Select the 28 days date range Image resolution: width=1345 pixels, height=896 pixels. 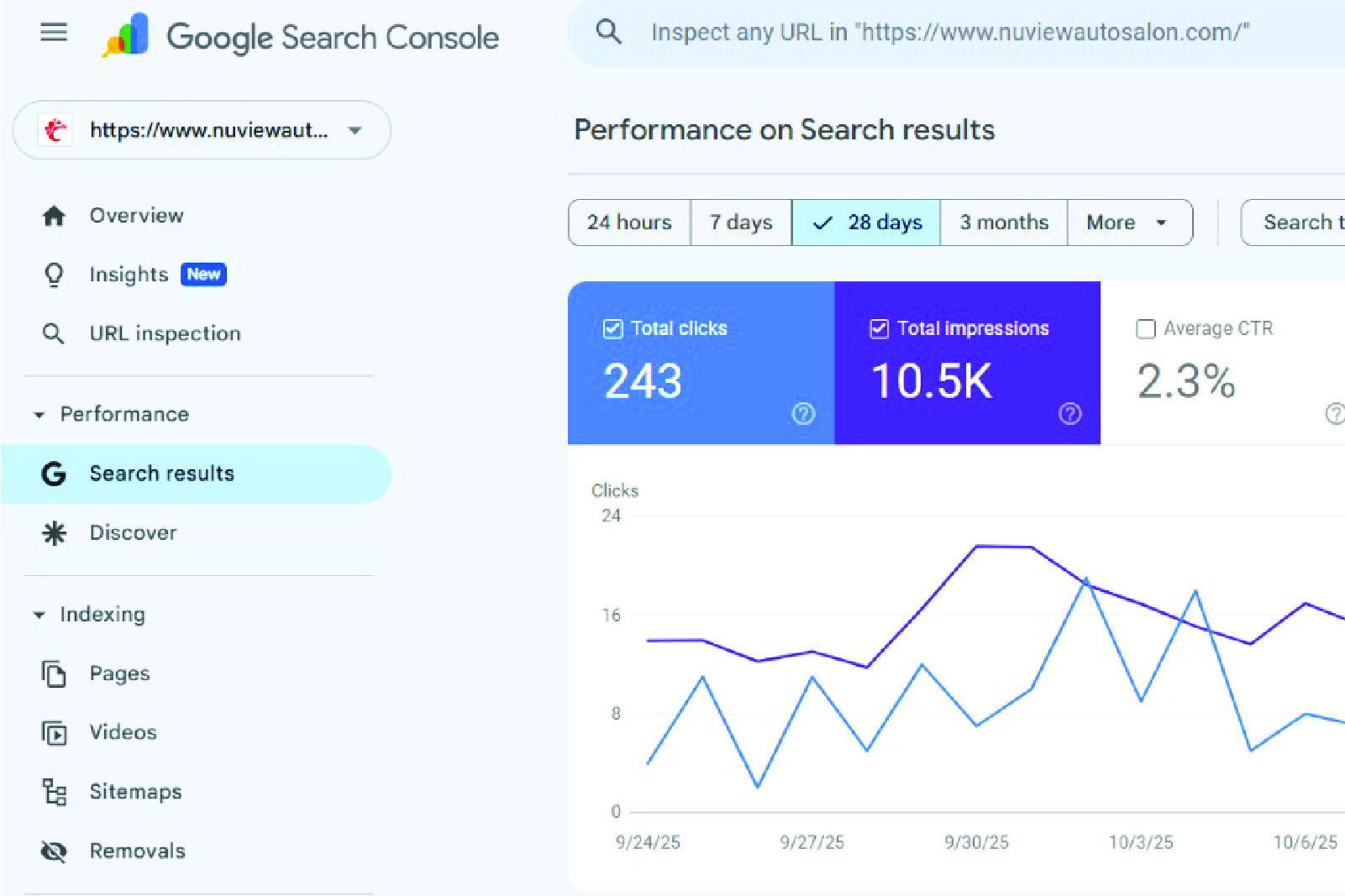point(866,223)
